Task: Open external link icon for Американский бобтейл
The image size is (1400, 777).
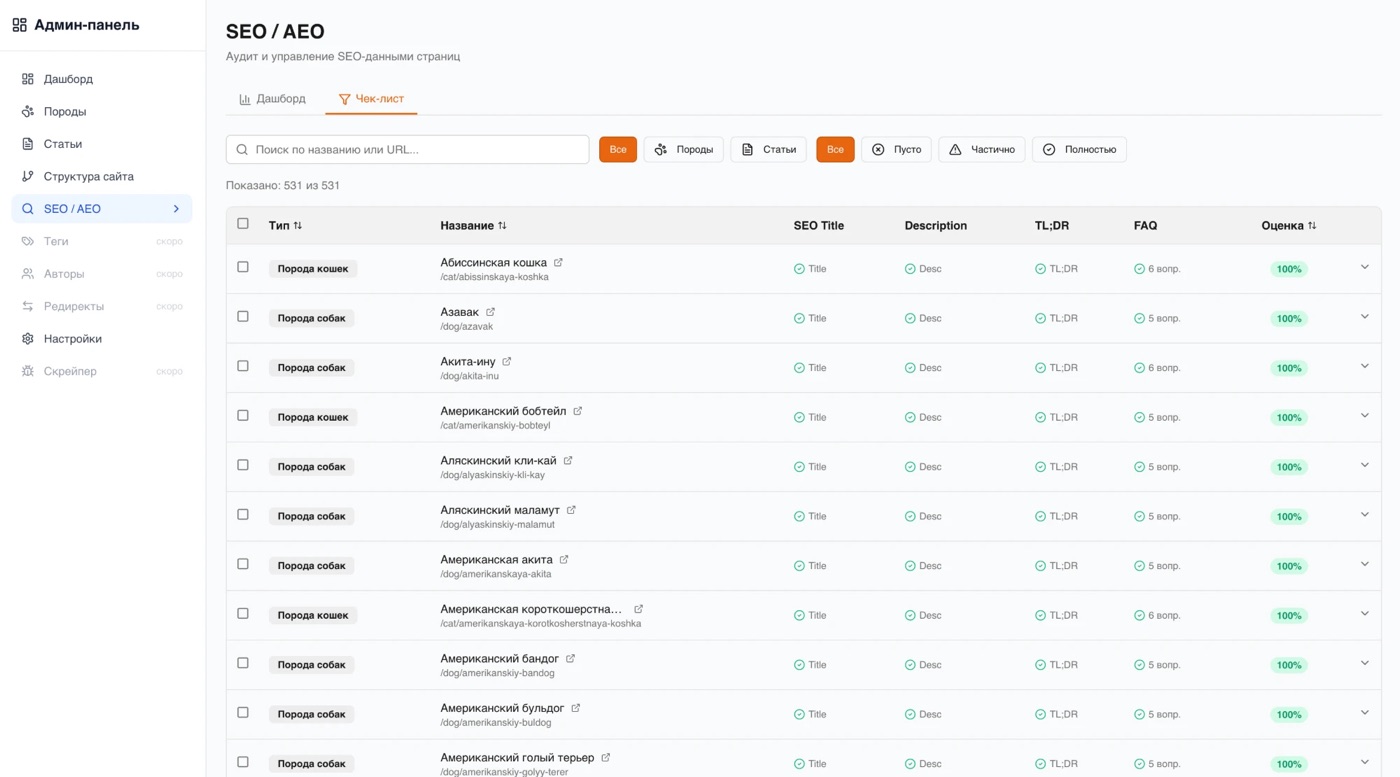Action: point(578,411)
